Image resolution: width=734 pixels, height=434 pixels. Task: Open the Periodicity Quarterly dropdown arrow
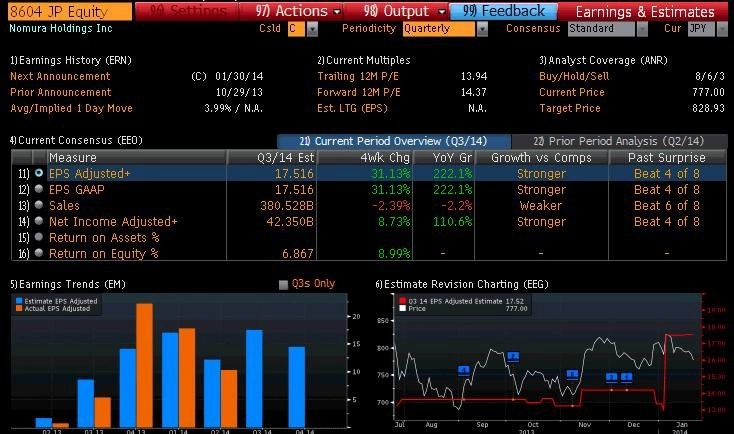tap(482, 29)
